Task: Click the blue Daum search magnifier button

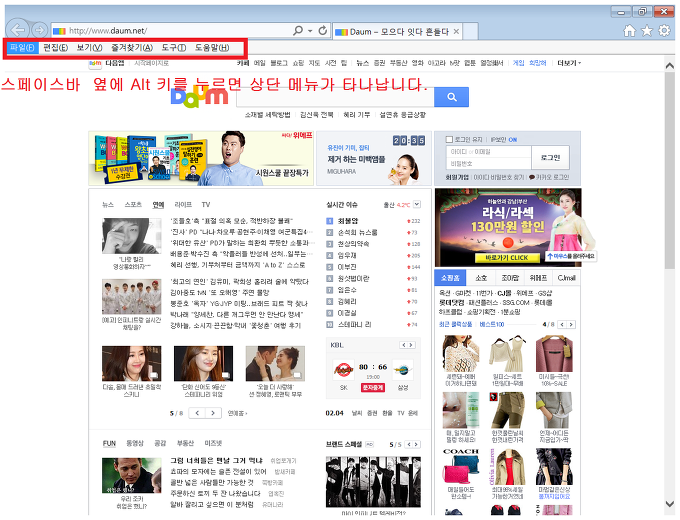Action: pos(451,97)
